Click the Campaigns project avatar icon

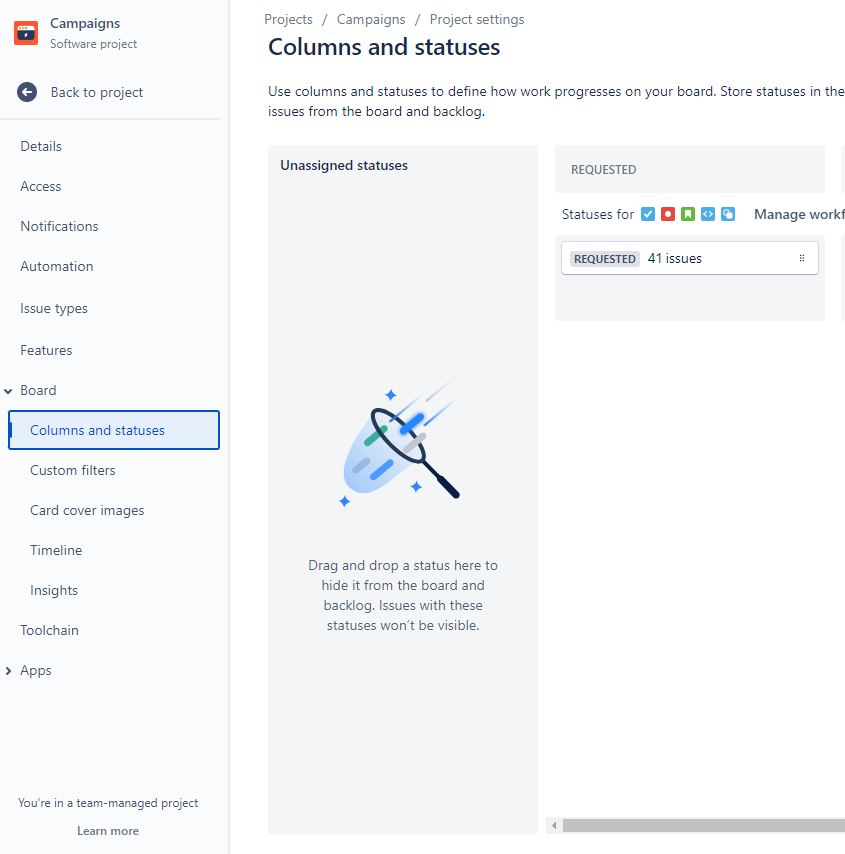tap(25, 33)
